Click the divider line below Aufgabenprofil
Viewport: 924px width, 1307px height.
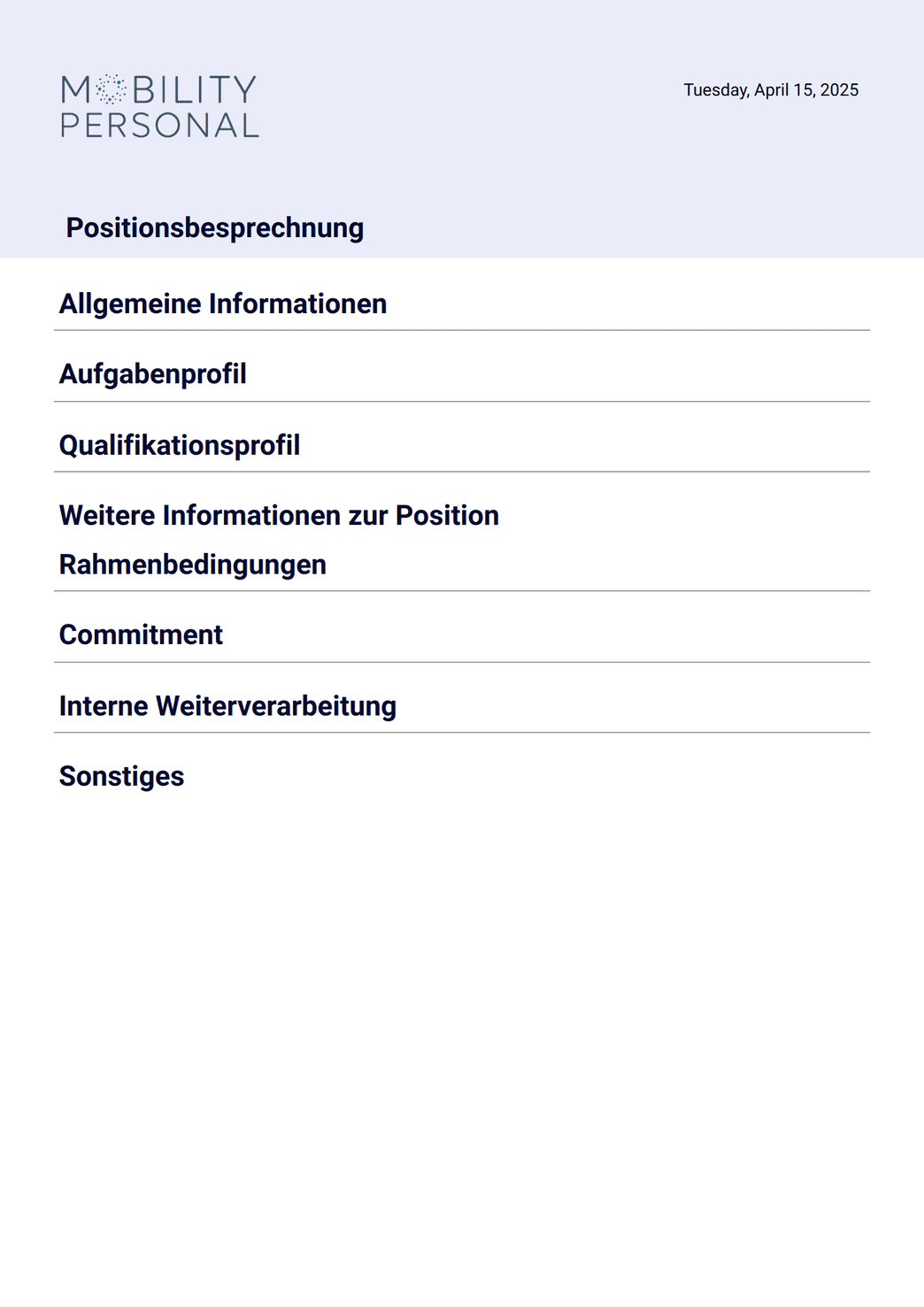click(x=462, y=402)
